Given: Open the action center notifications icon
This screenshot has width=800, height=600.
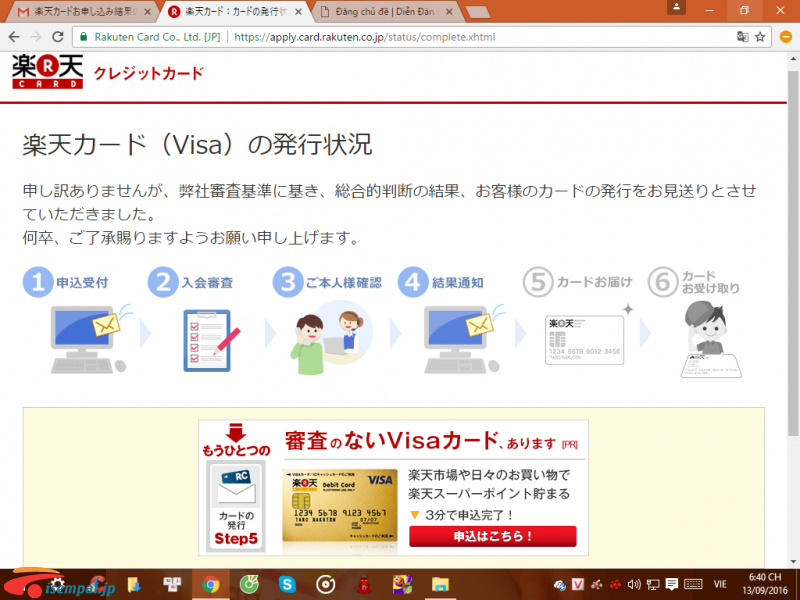Looking at the screenshot, I should pos(672,585).
